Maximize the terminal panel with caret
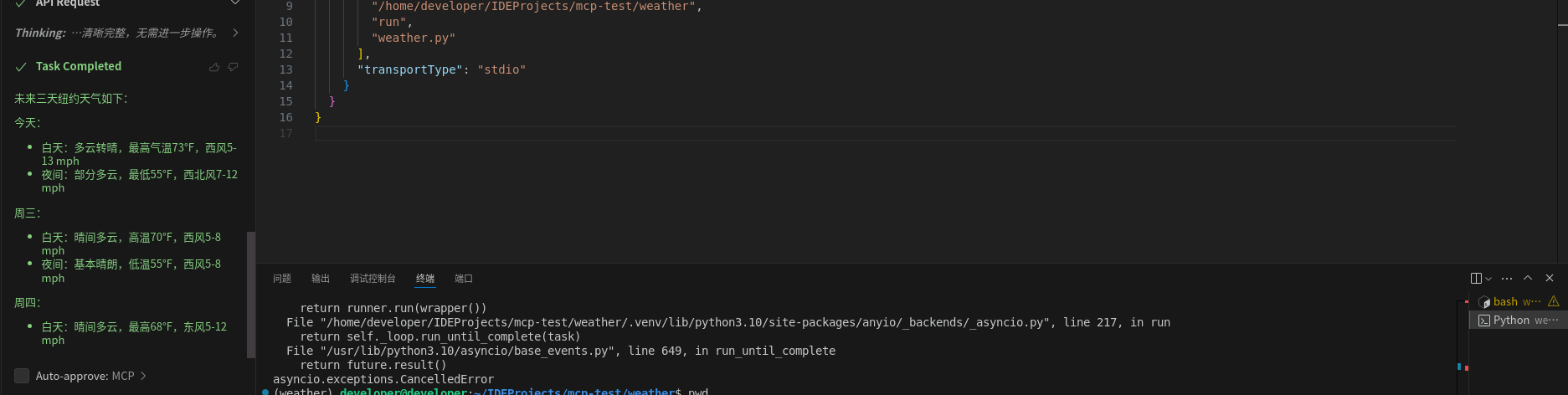Viewport: 1568px width, 395px height. (x=1528, y=279)
